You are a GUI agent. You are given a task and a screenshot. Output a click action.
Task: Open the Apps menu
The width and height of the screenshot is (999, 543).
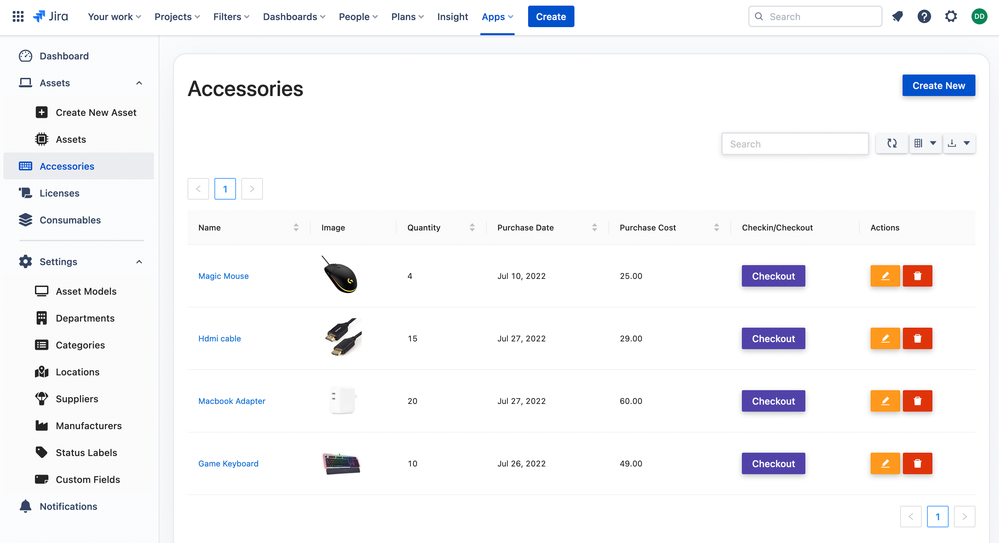(497, 17)
